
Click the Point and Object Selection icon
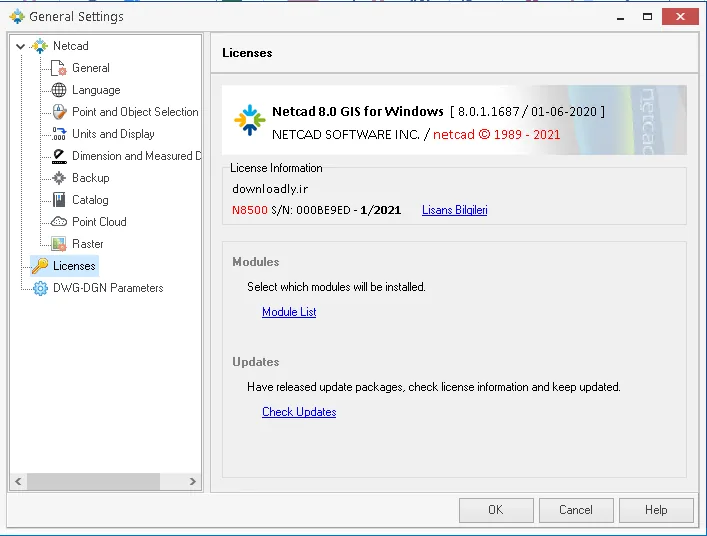[x=59, y=112]
